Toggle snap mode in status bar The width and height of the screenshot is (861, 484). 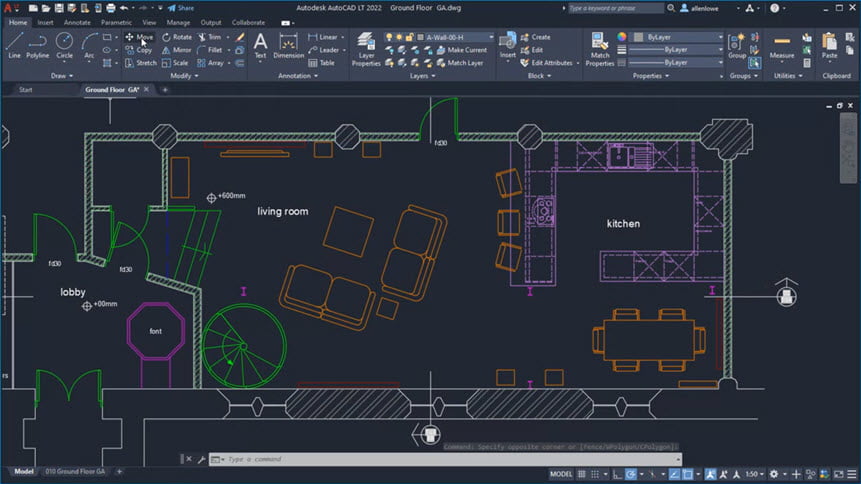pyautogui.click(x=595, y=474)
